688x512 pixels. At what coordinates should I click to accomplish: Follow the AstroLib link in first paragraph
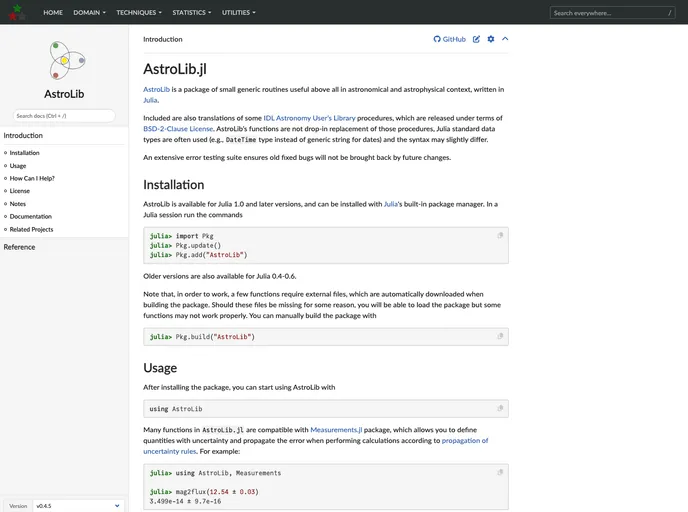click(x=156, y=89)
